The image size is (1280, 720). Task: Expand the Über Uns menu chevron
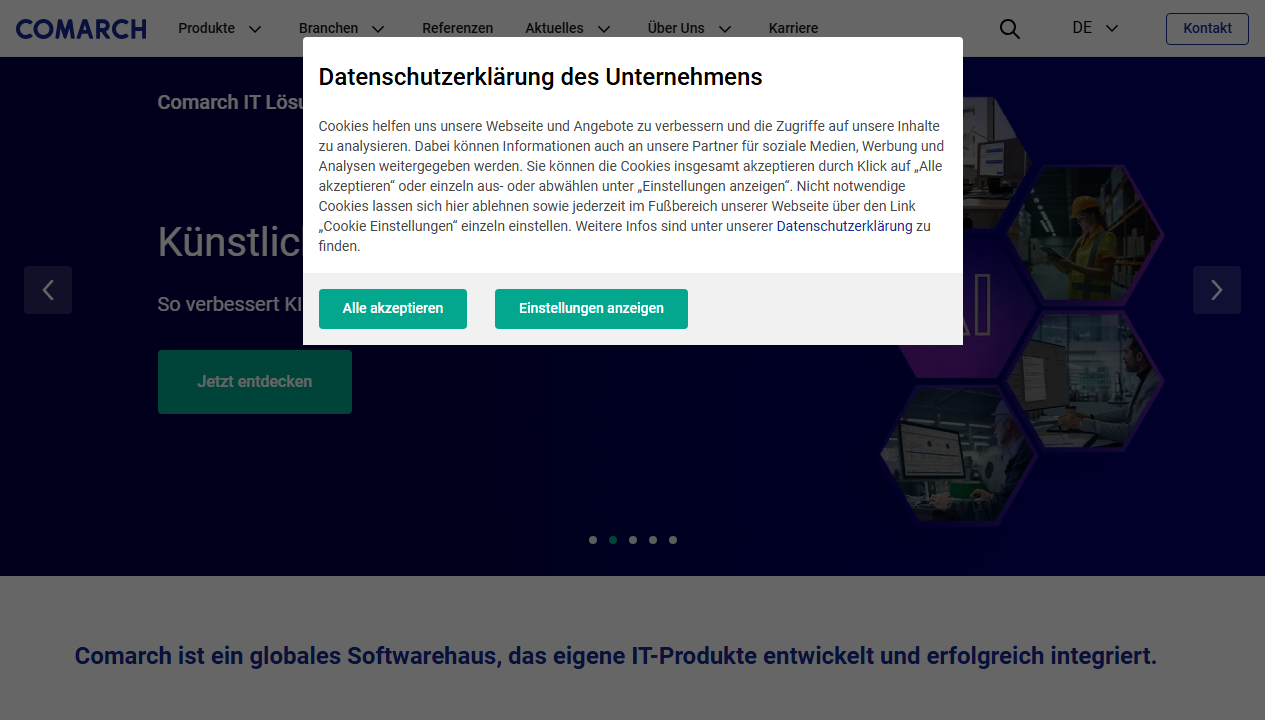click(x=725, y=29)
